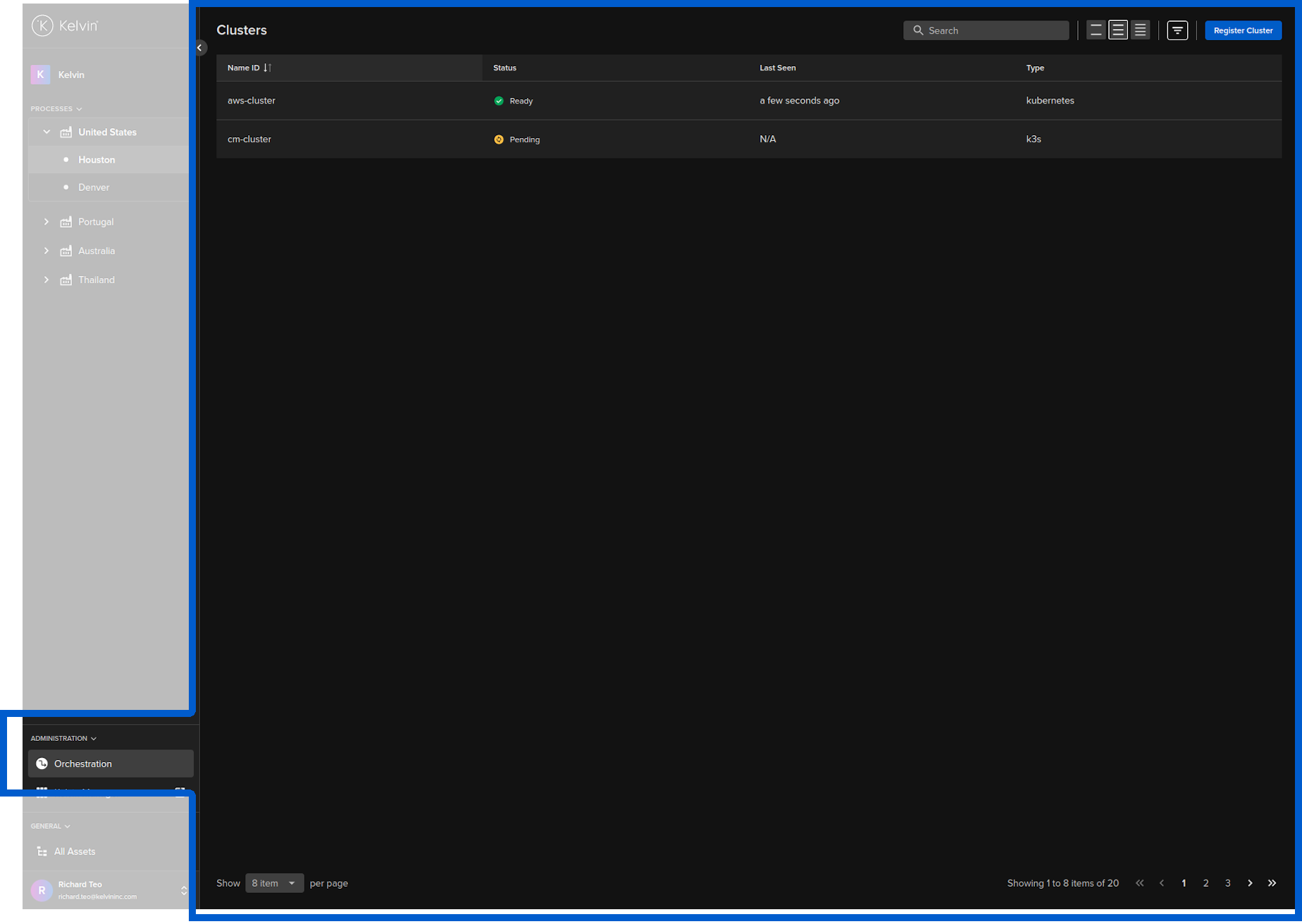
Task: Click the United States site icon
Action: [x=66, y=132]
